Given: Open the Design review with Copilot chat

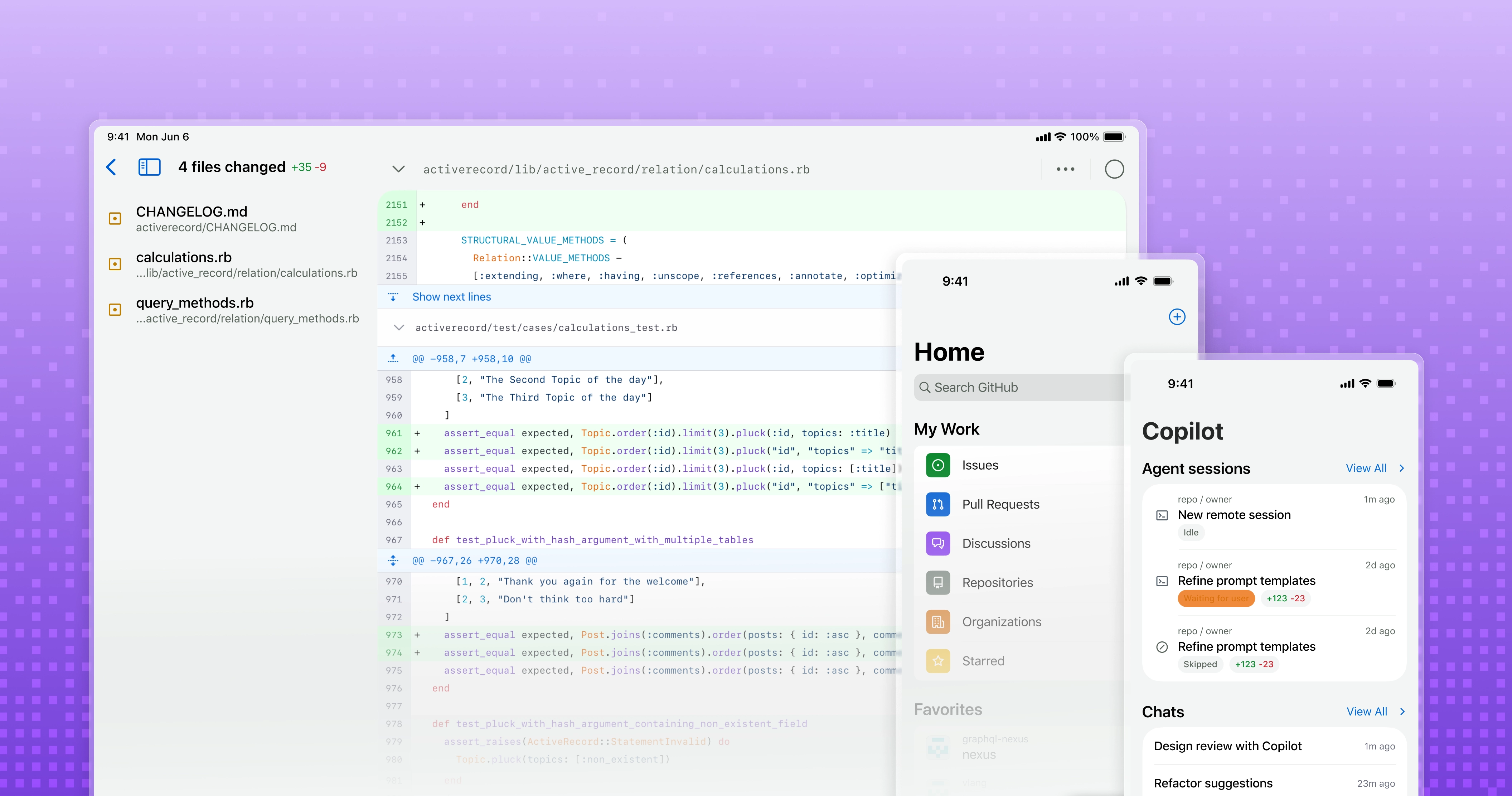Looking at the screenshot, I should (1227, 746).
